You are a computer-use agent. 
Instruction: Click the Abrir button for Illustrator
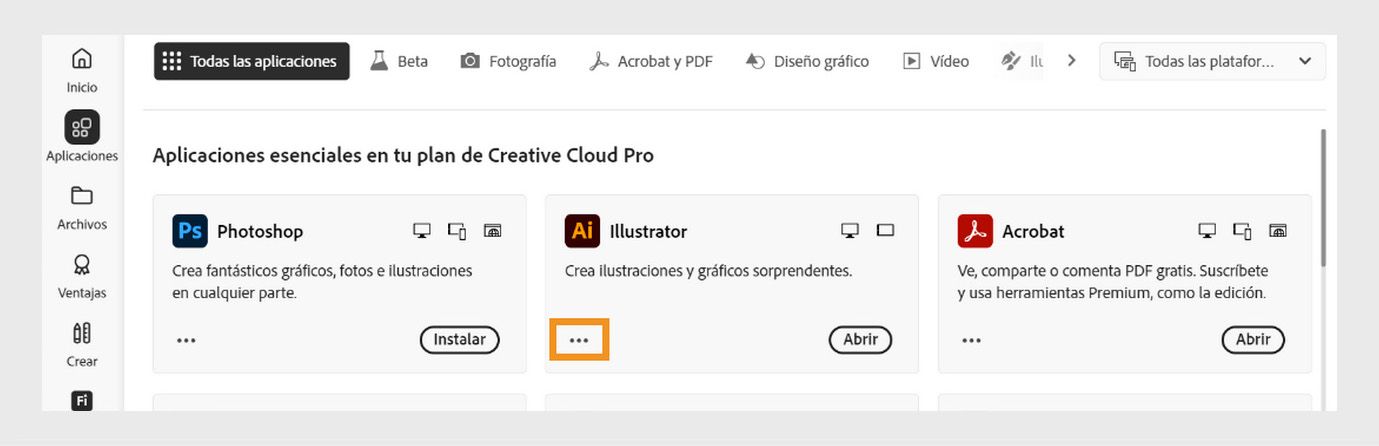point(860,340)
